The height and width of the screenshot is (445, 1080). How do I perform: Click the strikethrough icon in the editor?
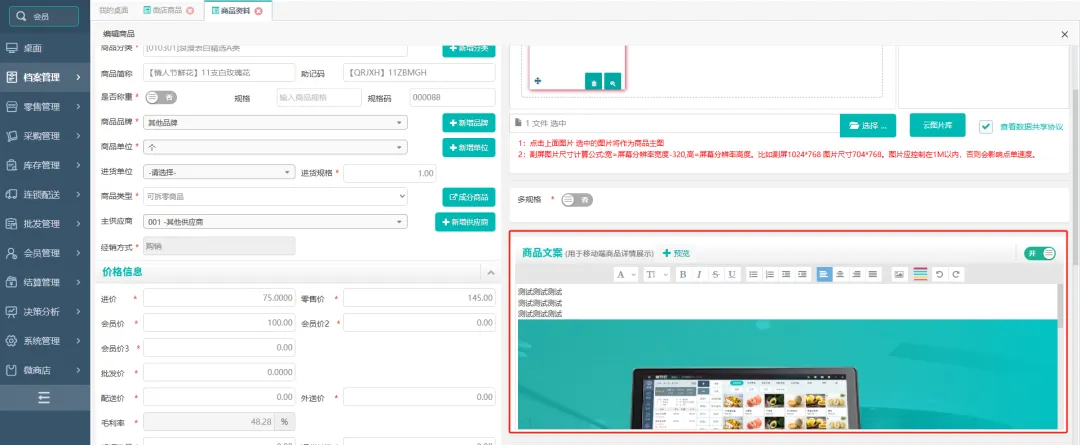tap(715, 274)
